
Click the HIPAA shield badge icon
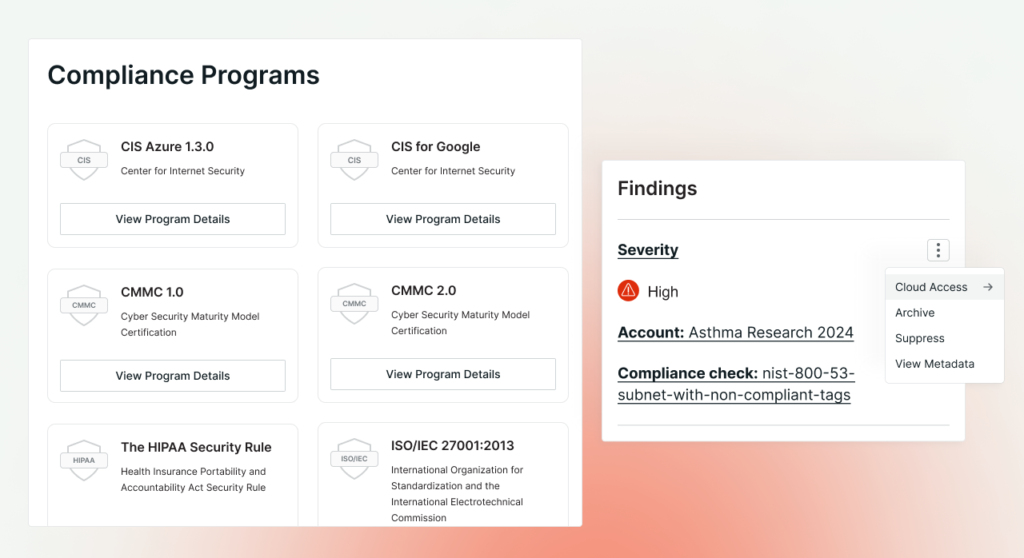coord(84,460)
